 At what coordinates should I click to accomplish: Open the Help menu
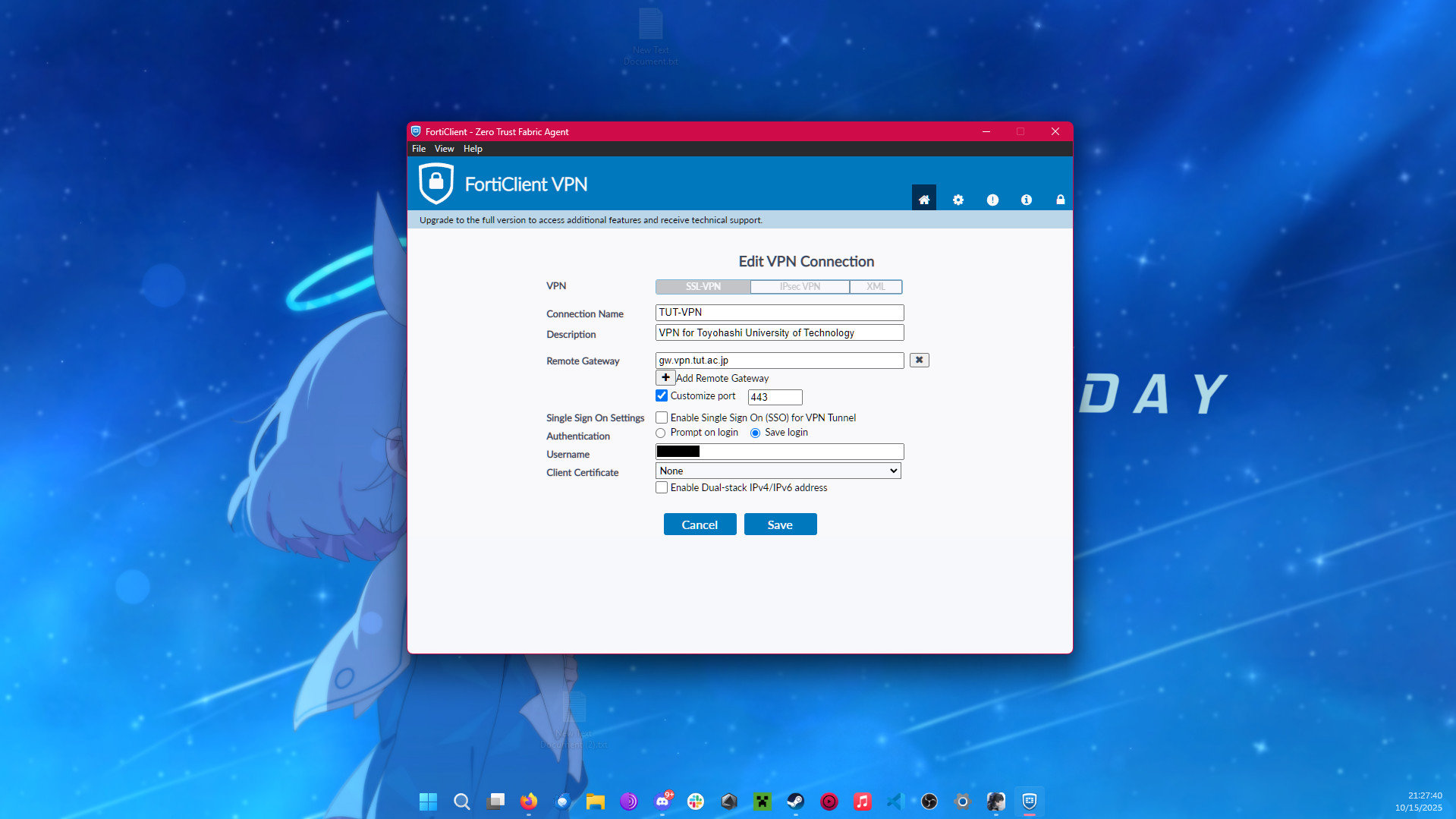[x=473, y=149]
